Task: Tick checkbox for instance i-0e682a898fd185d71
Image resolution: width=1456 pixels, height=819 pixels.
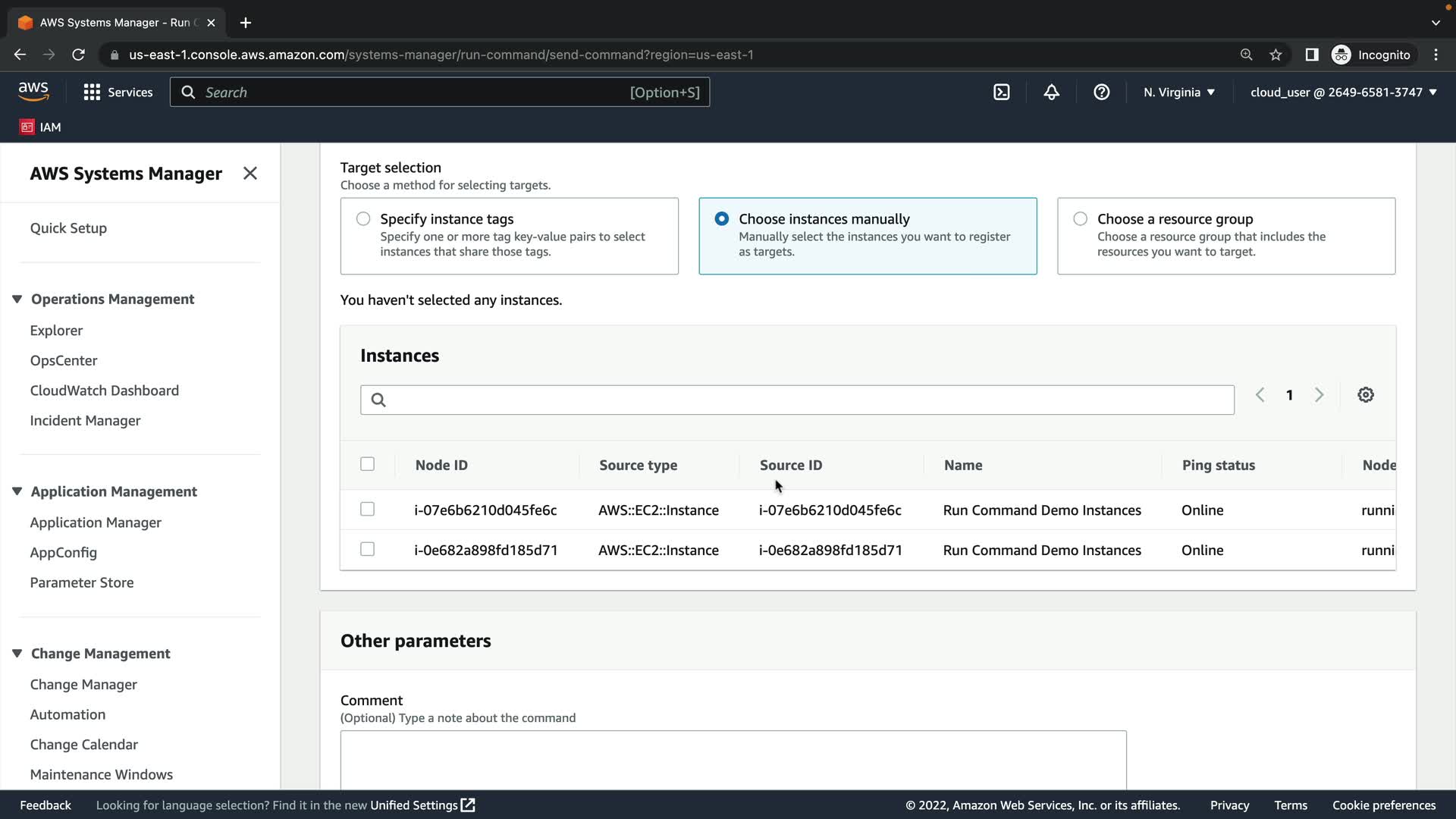Action: tap(367, 549)
